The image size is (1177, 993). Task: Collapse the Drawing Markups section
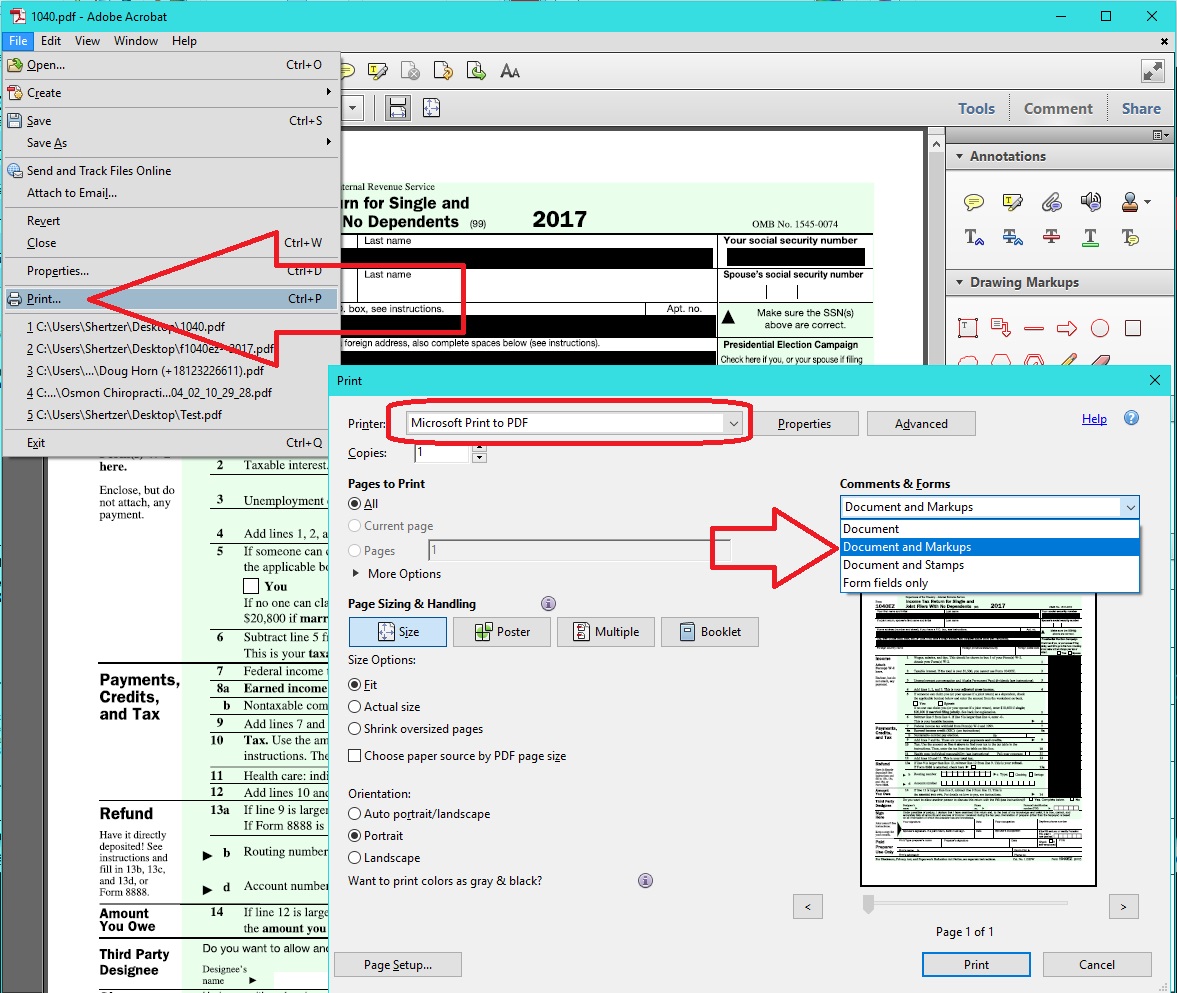[x=959, y=282]
